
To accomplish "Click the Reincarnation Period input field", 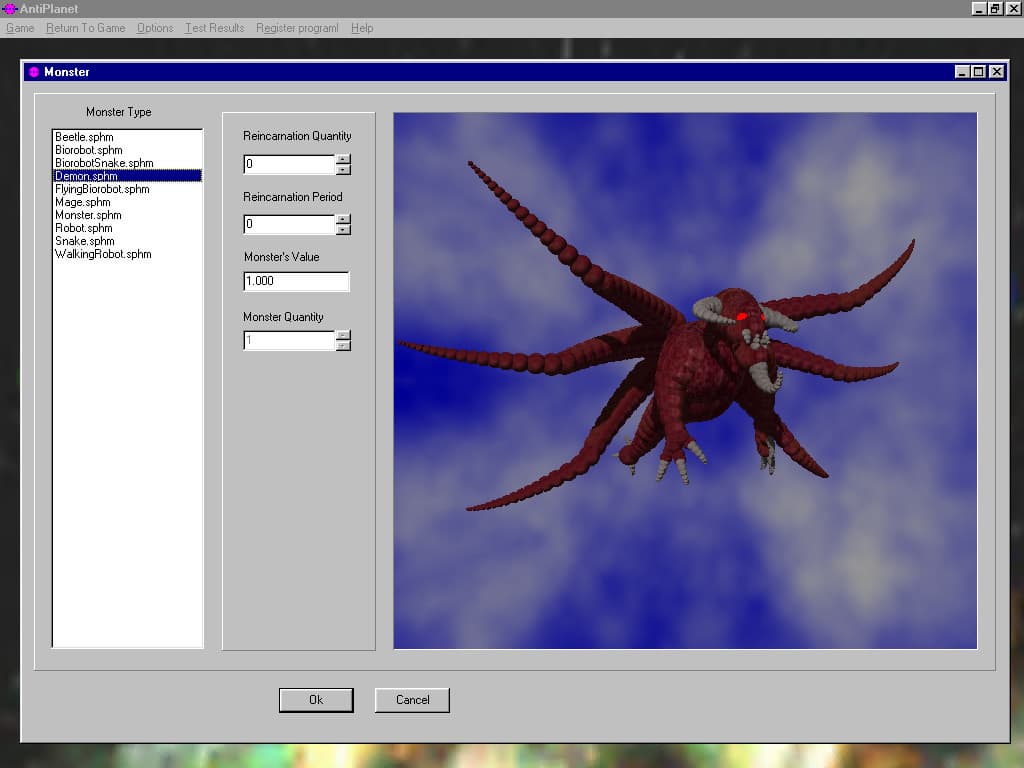I will click(x=289, y=224).
